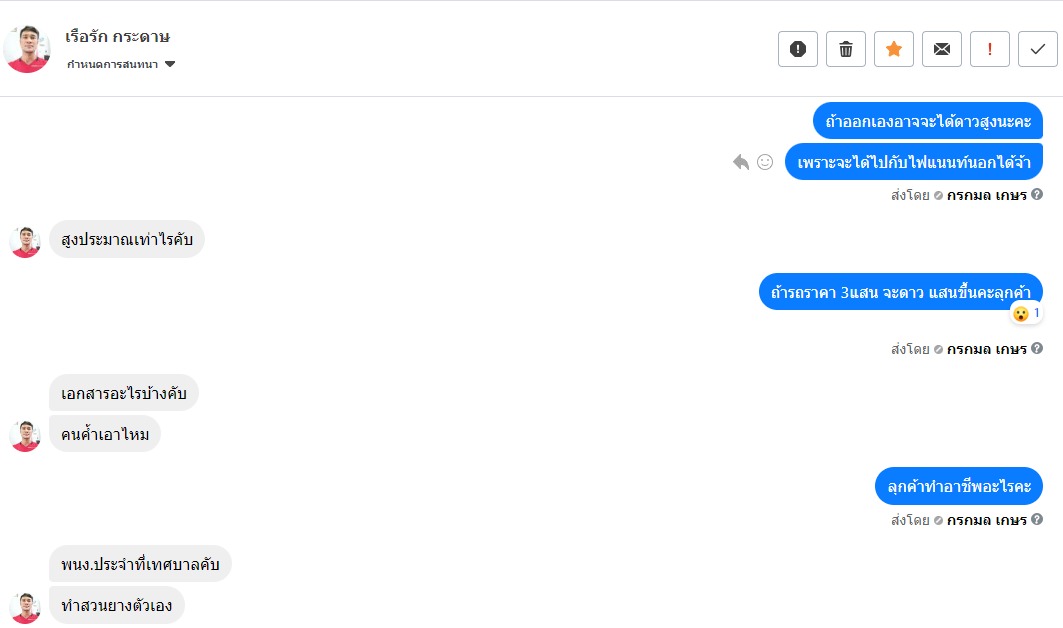This screenshot has width=1063, height=628.
Task: Click the spam report exclamation circle icon
Action: [x=798, y=49]
